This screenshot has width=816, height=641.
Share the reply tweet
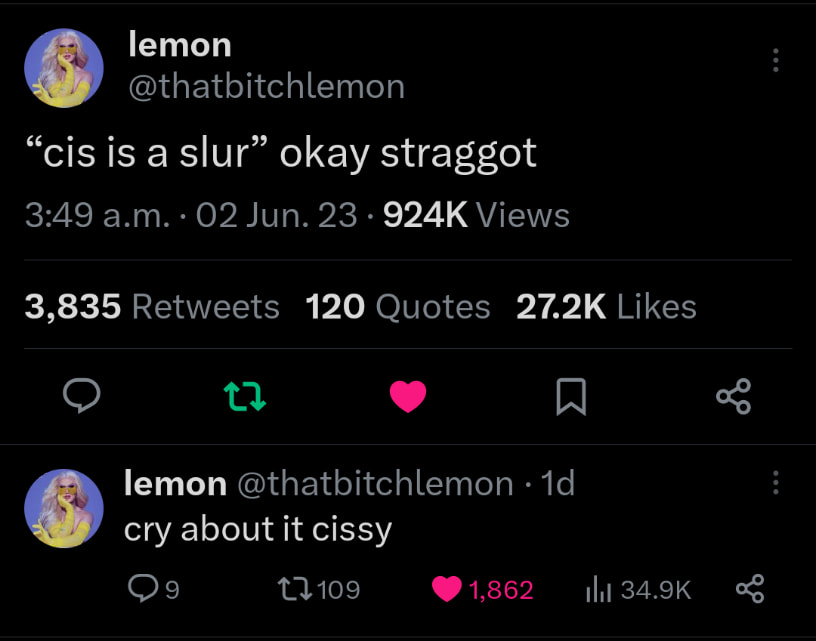tap(750, 589)
